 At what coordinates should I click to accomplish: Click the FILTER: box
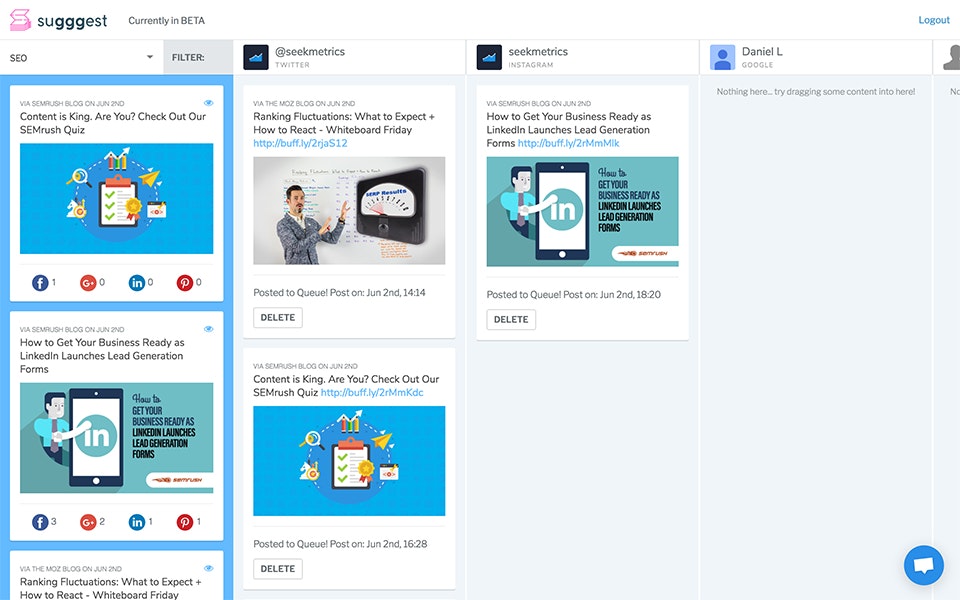pyautogui.click(x=198, y=58)
